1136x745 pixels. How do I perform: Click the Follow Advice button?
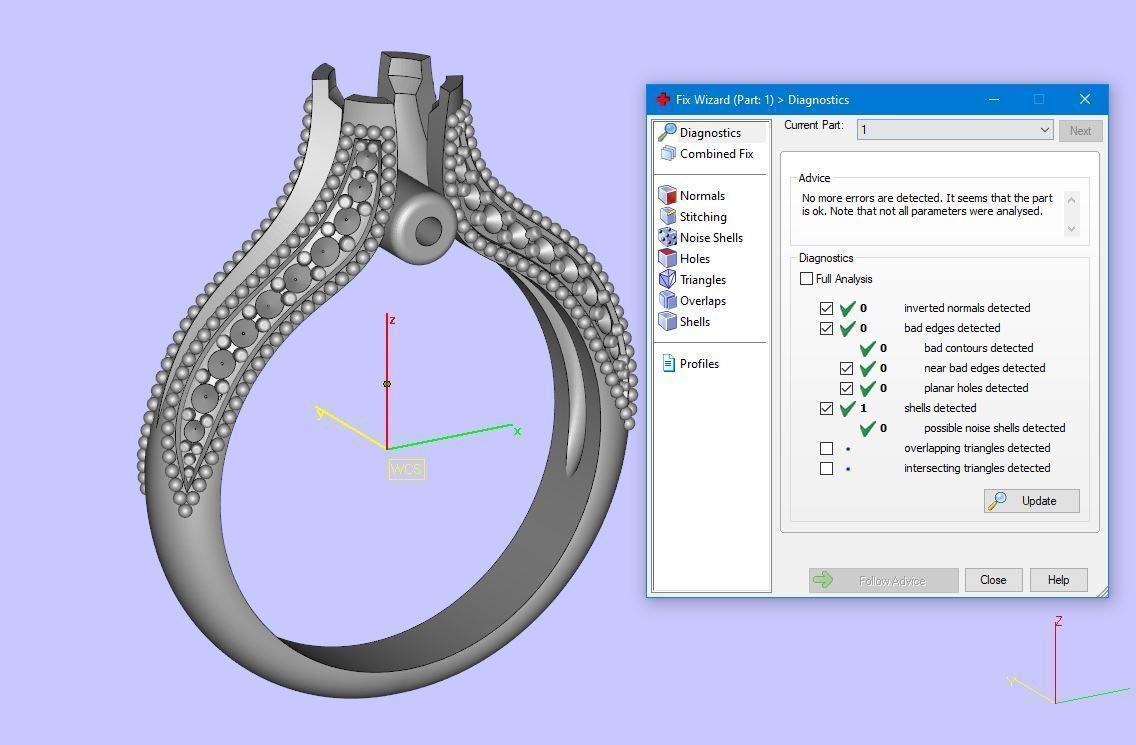[x=884, y=580]
